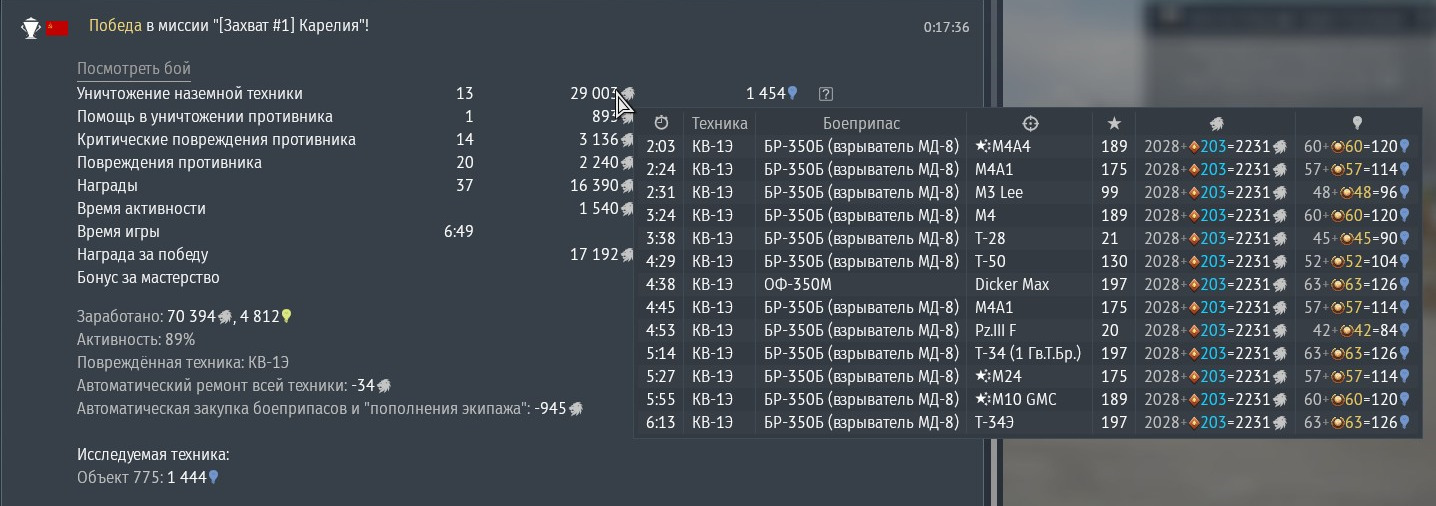This screenshot has height=506, width=1436.
Task: Click the blue research icon next to 1 454
Action: [792, 93]
